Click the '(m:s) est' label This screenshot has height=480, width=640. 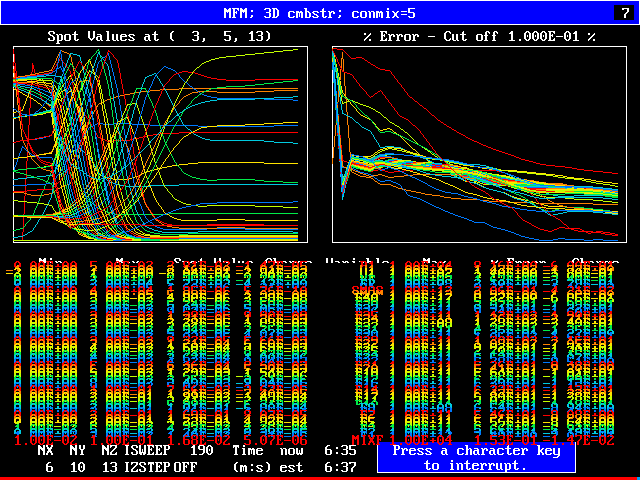[262, 467]
